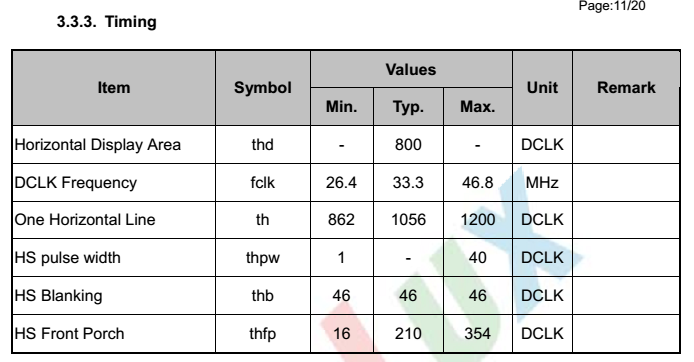Click the Page:11/20 page indicator

click(x=612, y=6)
